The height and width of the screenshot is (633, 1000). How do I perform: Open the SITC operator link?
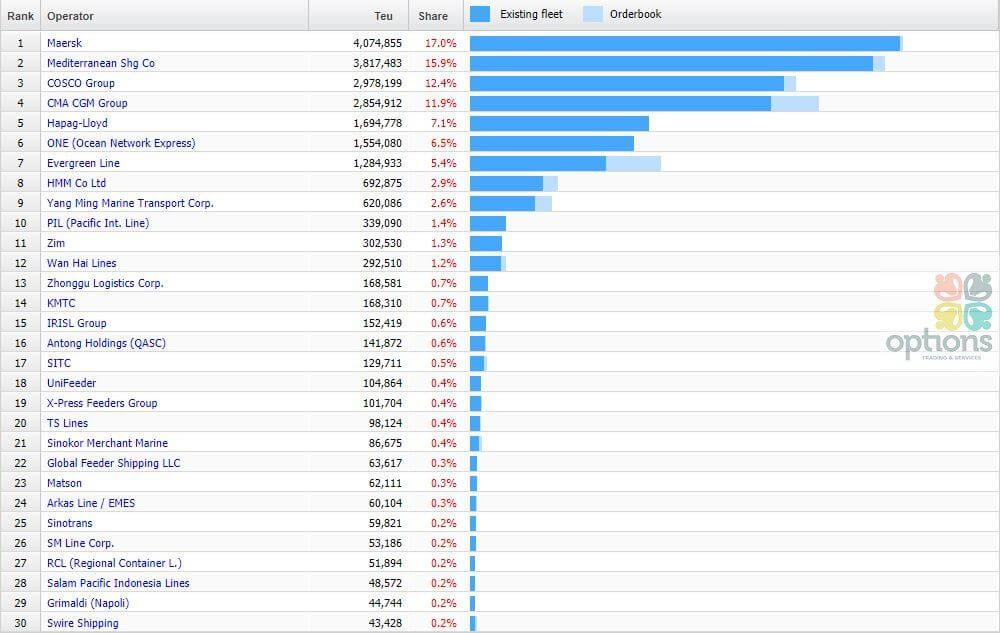(x=59, y=363)
